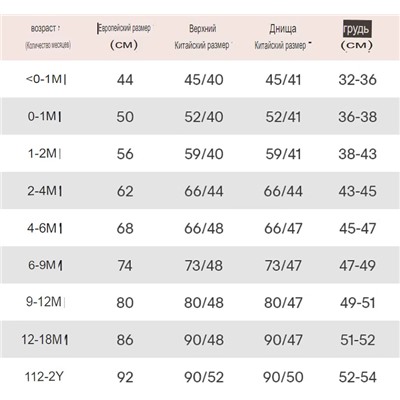Click the '<0-1M' age row label
This screenshot has width=400, height=400.
46,79
